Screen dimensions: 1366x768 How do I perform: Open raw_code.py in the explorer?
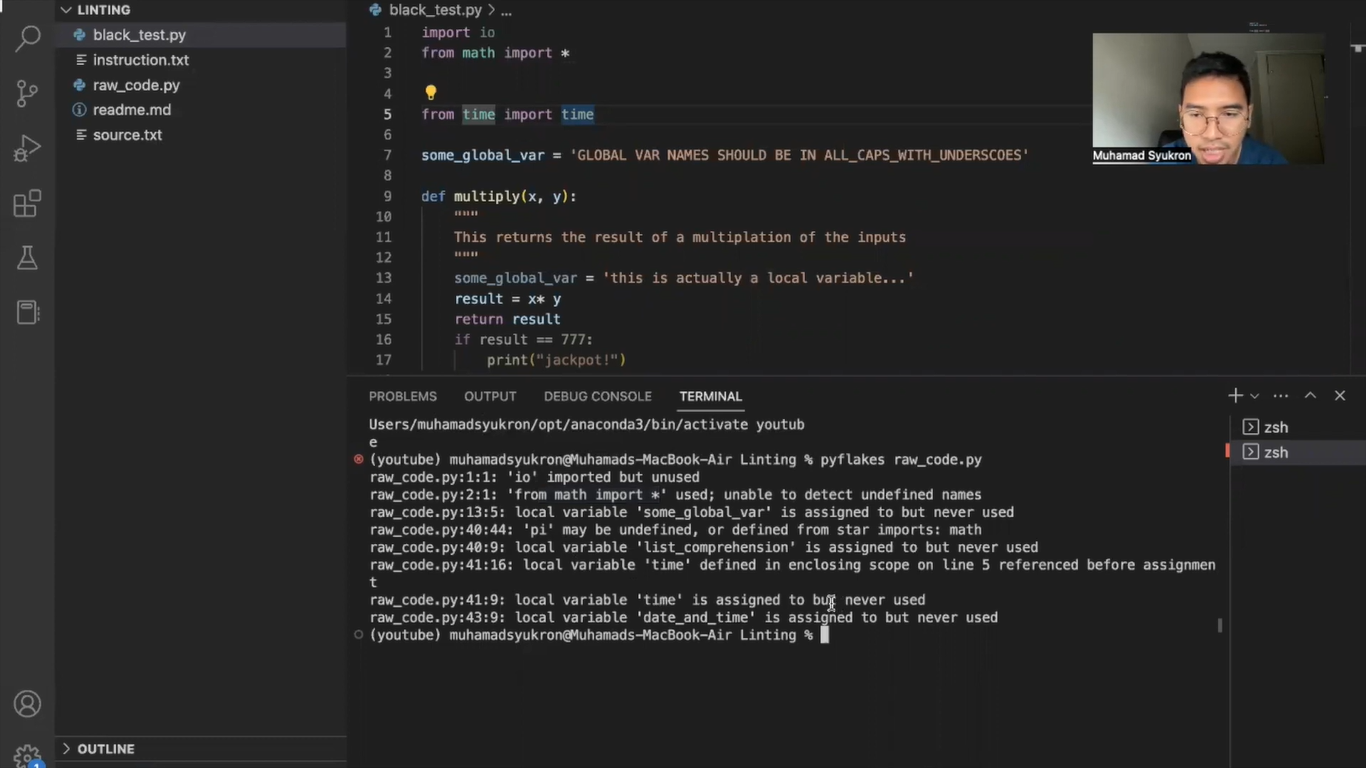136,85
